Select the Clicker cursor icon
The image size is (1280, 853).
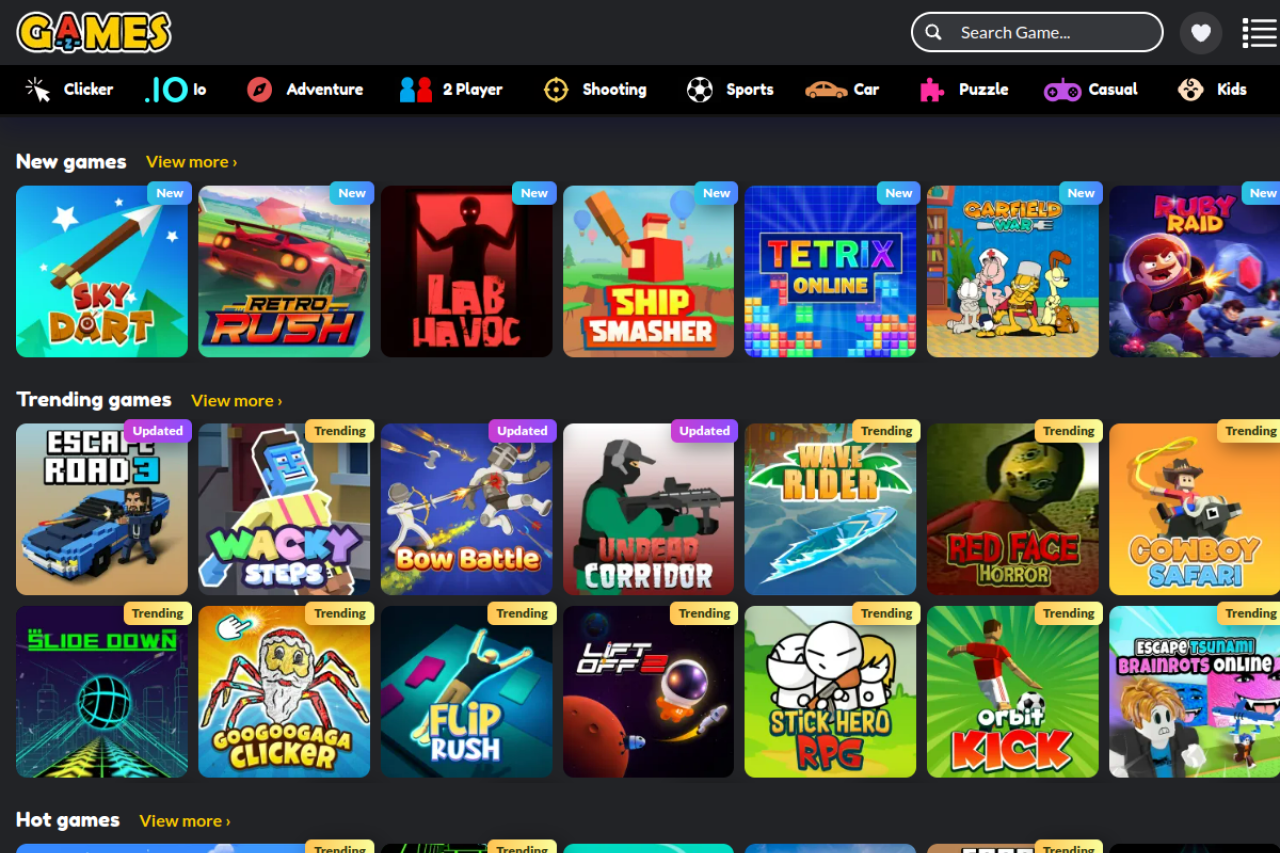(38, 90)
